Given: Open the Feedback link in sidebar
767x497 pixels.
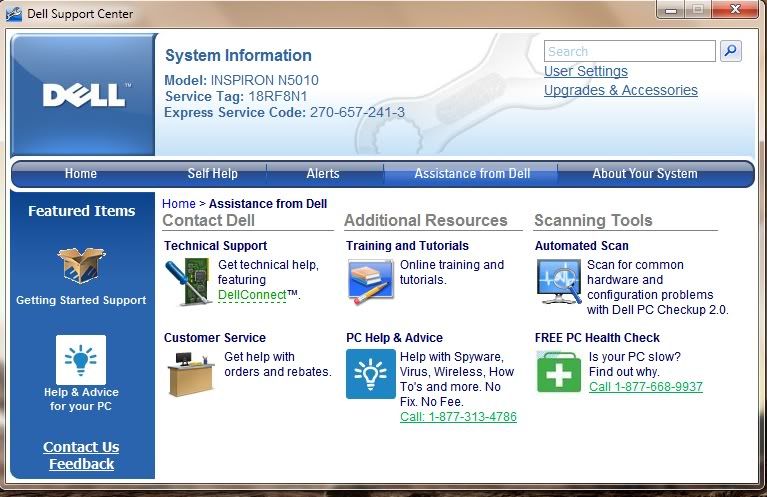Looking at the screenshot, I should click(81, 464).
